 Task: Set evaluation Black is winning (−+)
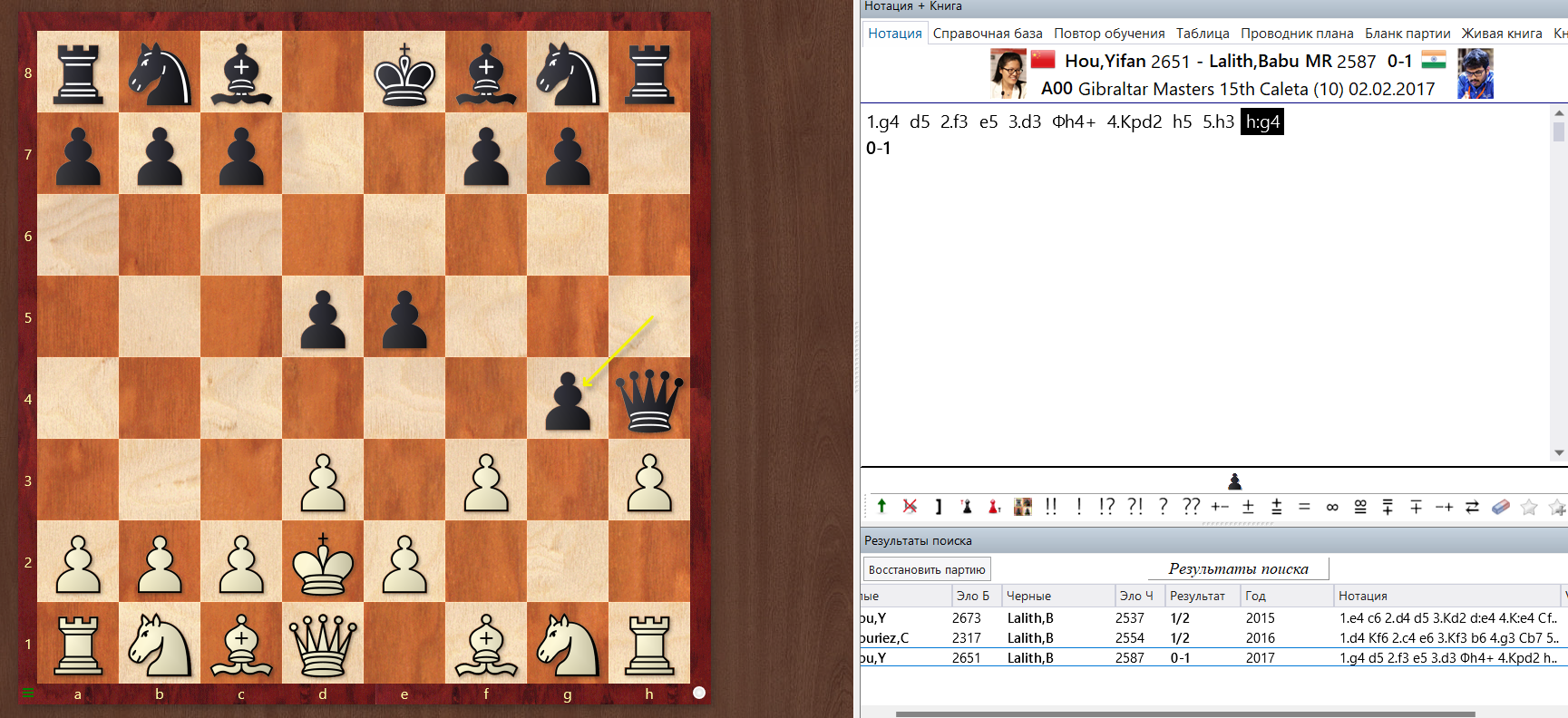pos(1444,507)
